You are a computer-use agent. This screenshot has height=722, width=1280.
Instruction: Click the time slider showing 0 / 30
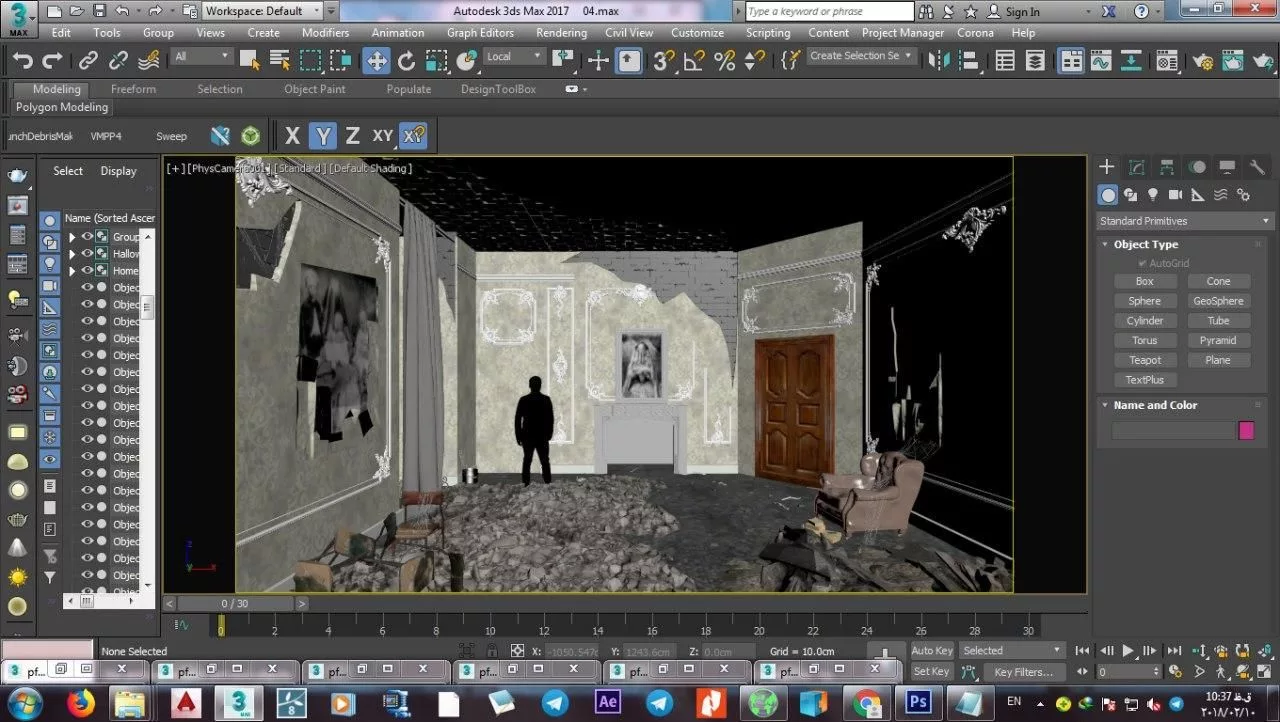[236, 603]
